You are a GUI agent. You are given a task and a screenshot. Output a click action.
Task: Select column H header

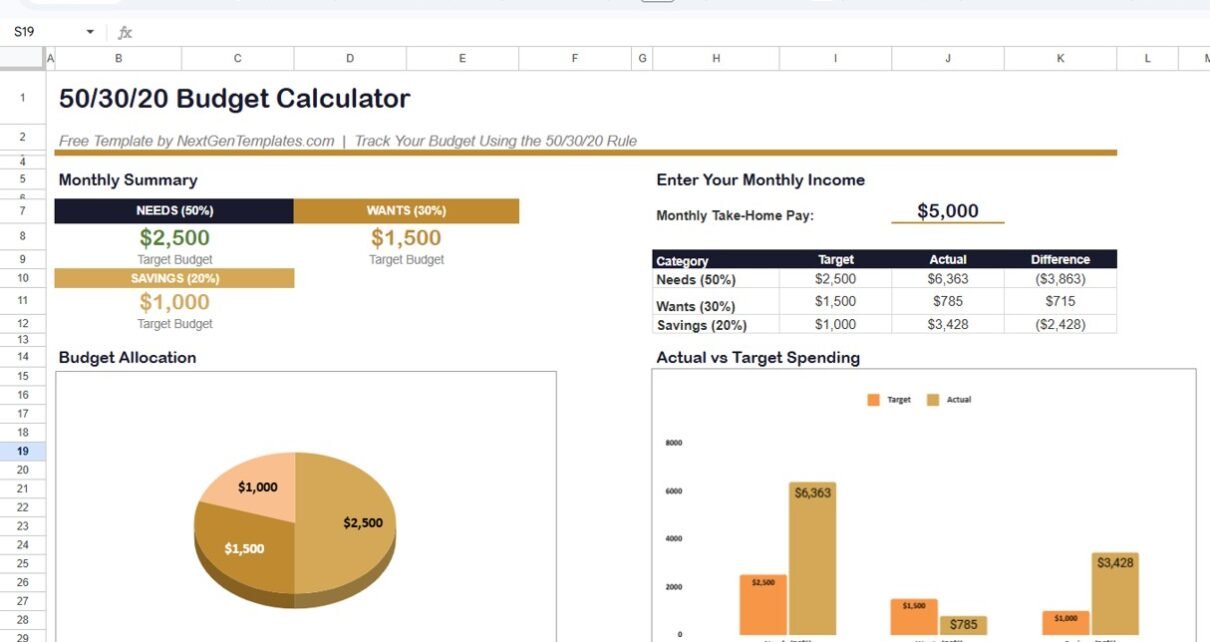click(715, 59)
